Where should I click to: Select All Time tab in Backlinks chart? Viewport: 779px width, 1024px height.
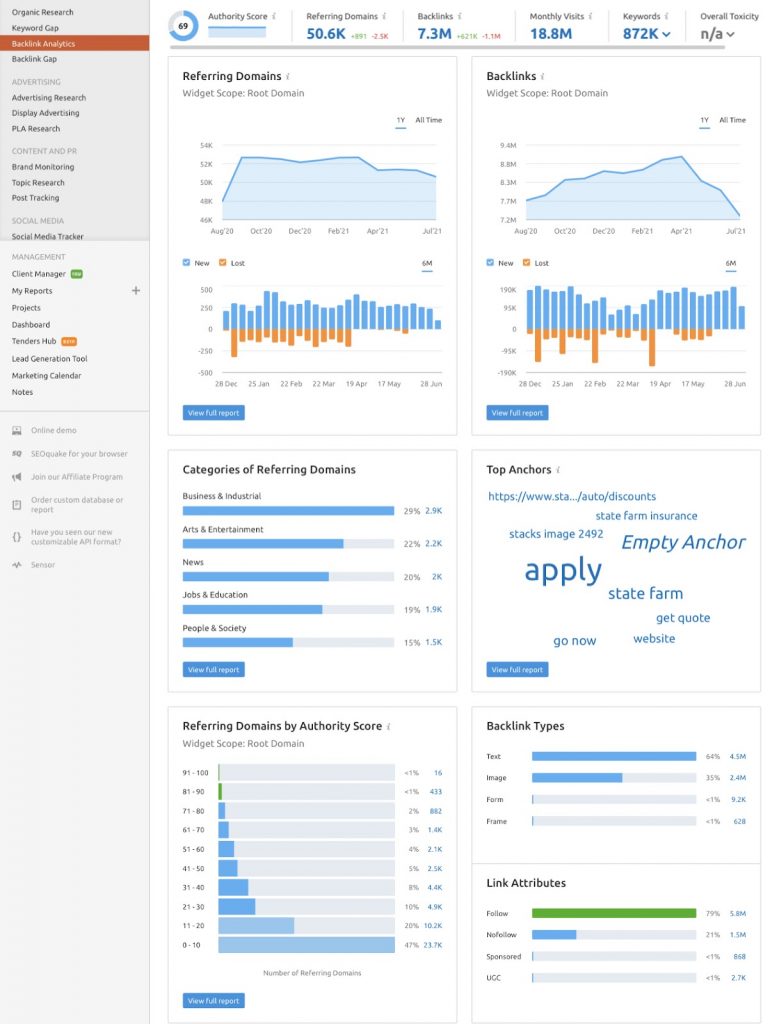point(732,120)
